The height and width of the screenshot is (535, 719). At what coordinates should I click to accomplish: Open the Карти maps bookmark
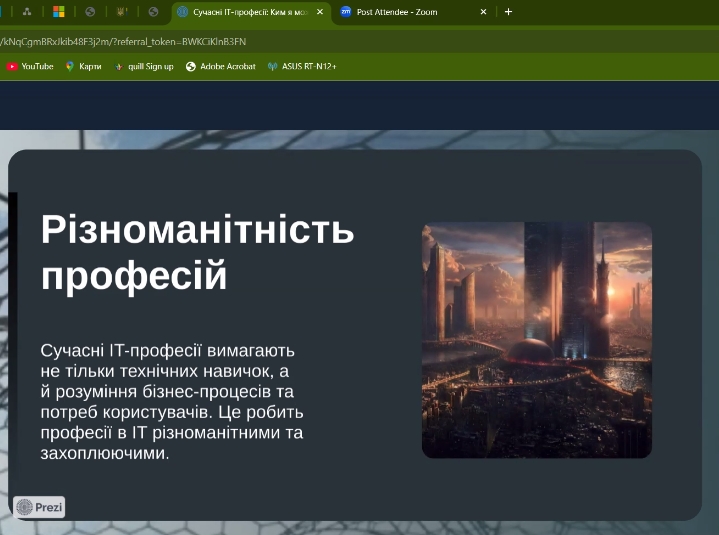click(84, 66)
